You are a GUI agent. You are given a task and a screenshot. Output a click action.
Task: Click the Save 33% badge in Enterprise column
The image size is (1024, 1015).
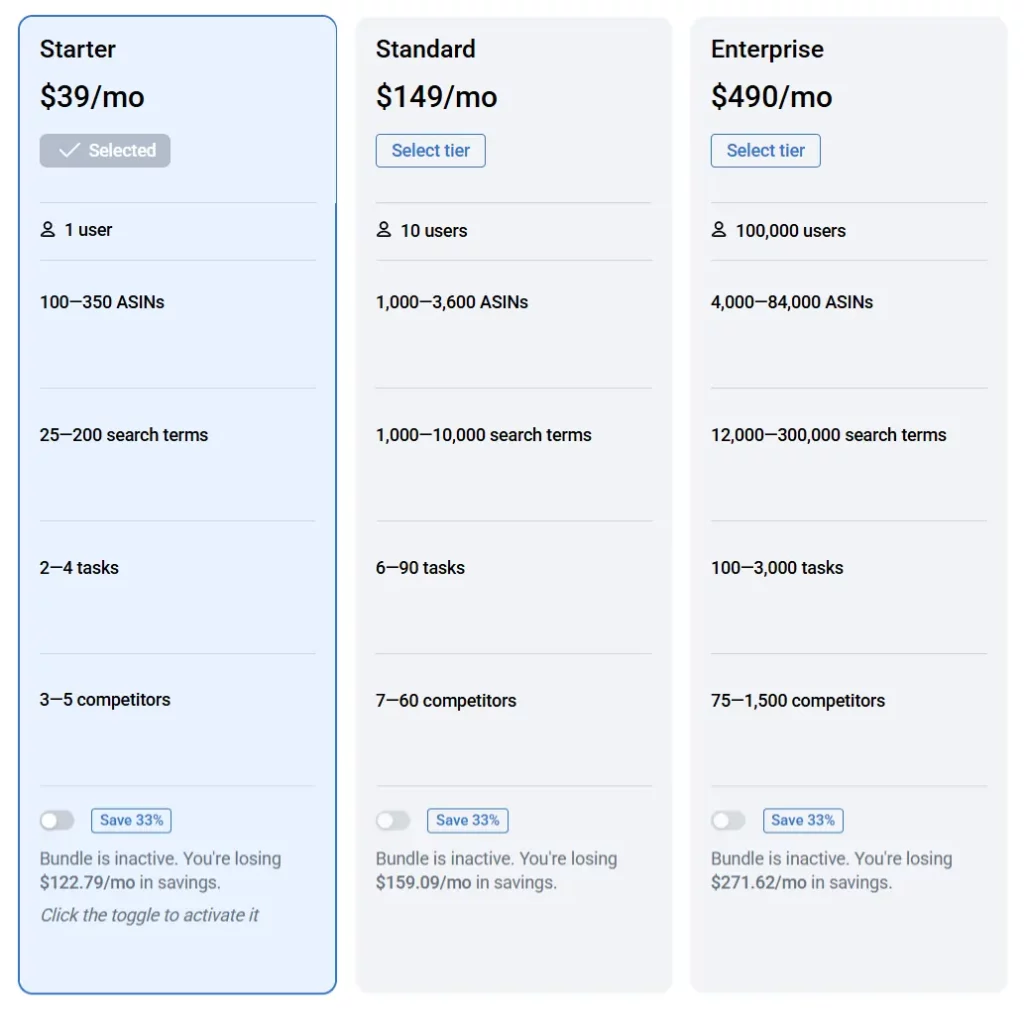point(802,820)
